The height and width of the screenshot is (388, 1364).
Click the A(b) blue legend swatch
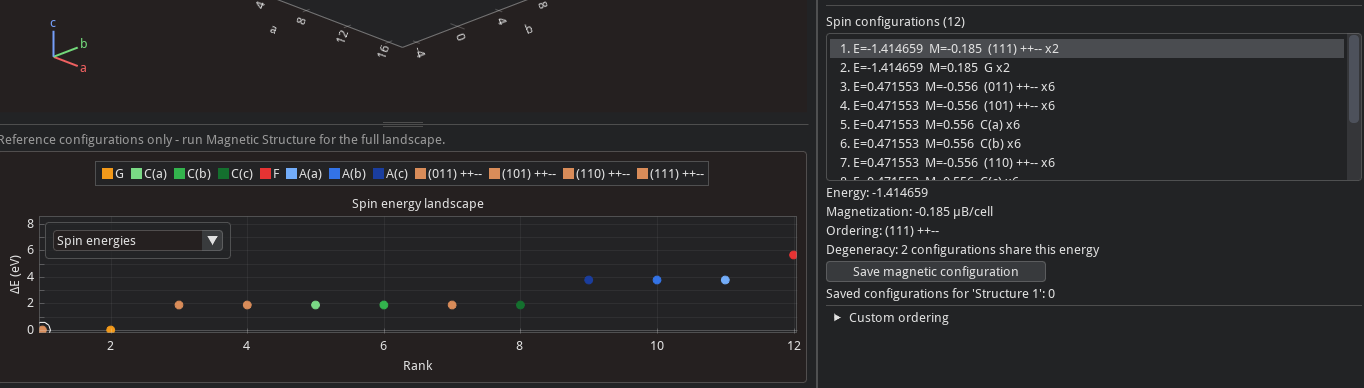click(334, 174)
